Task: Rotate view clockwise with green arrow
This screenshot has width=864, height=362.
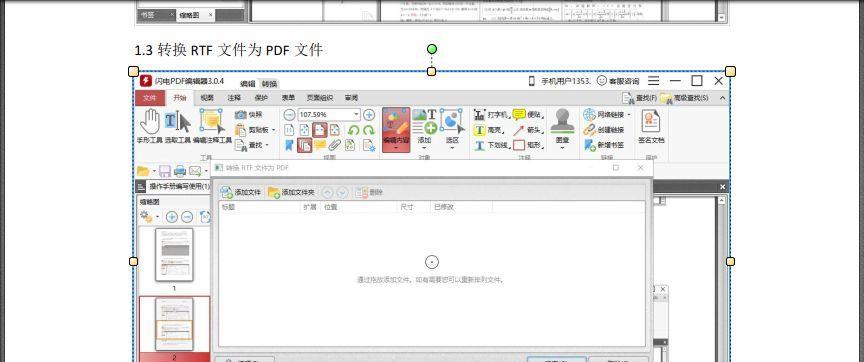Action: 369,131
